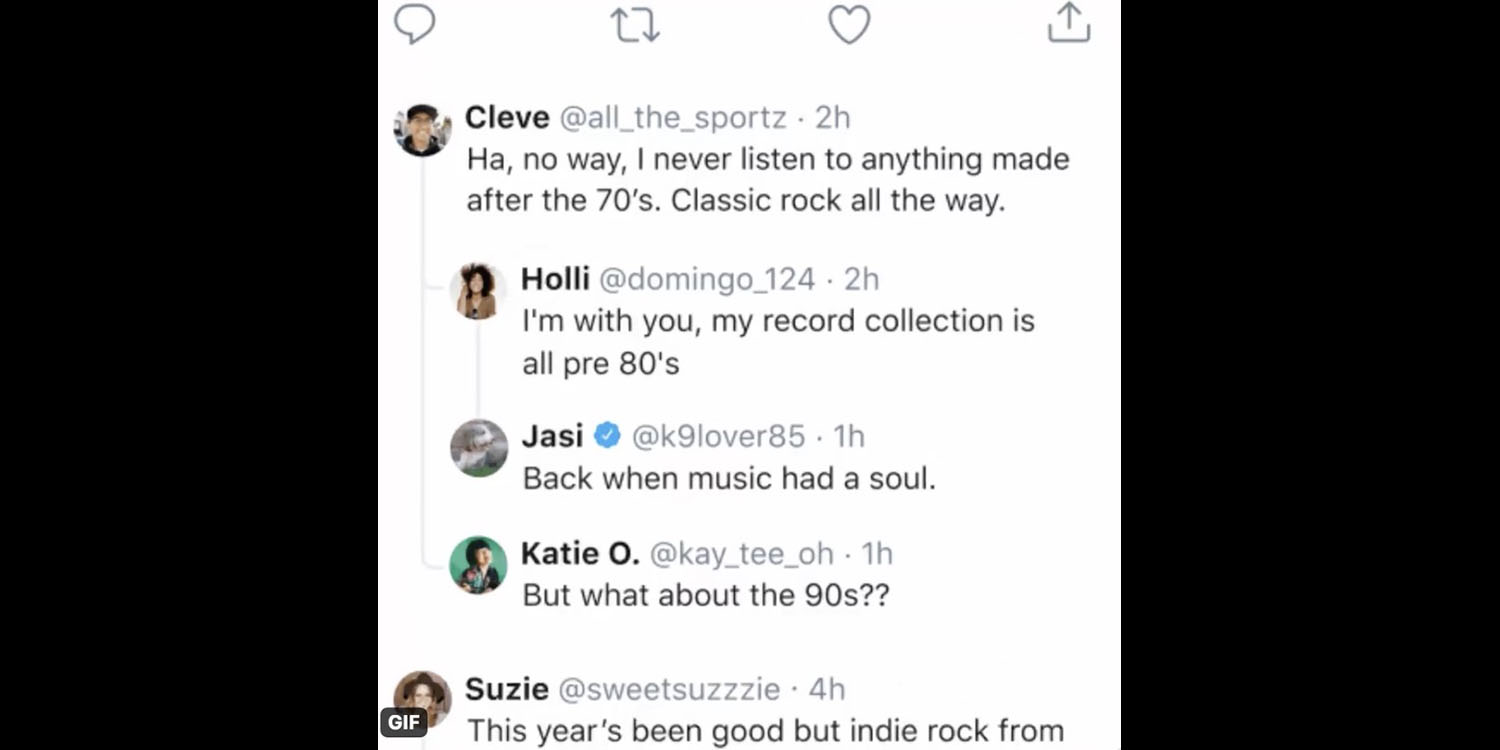Open the share upload icon
Viewport: 1500px width, 750px height.
(1068, 22)
